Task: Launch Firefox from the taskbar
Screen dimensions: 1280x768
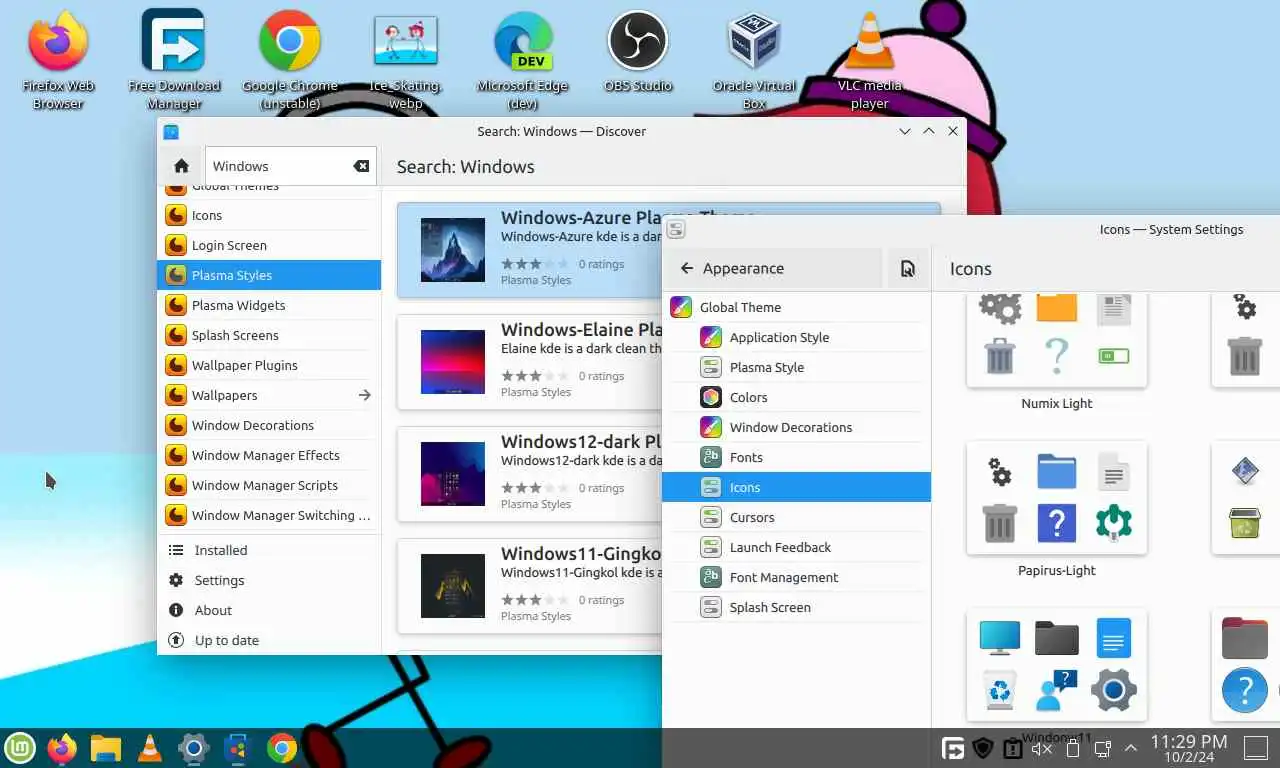Action: (x=62, y=747)
